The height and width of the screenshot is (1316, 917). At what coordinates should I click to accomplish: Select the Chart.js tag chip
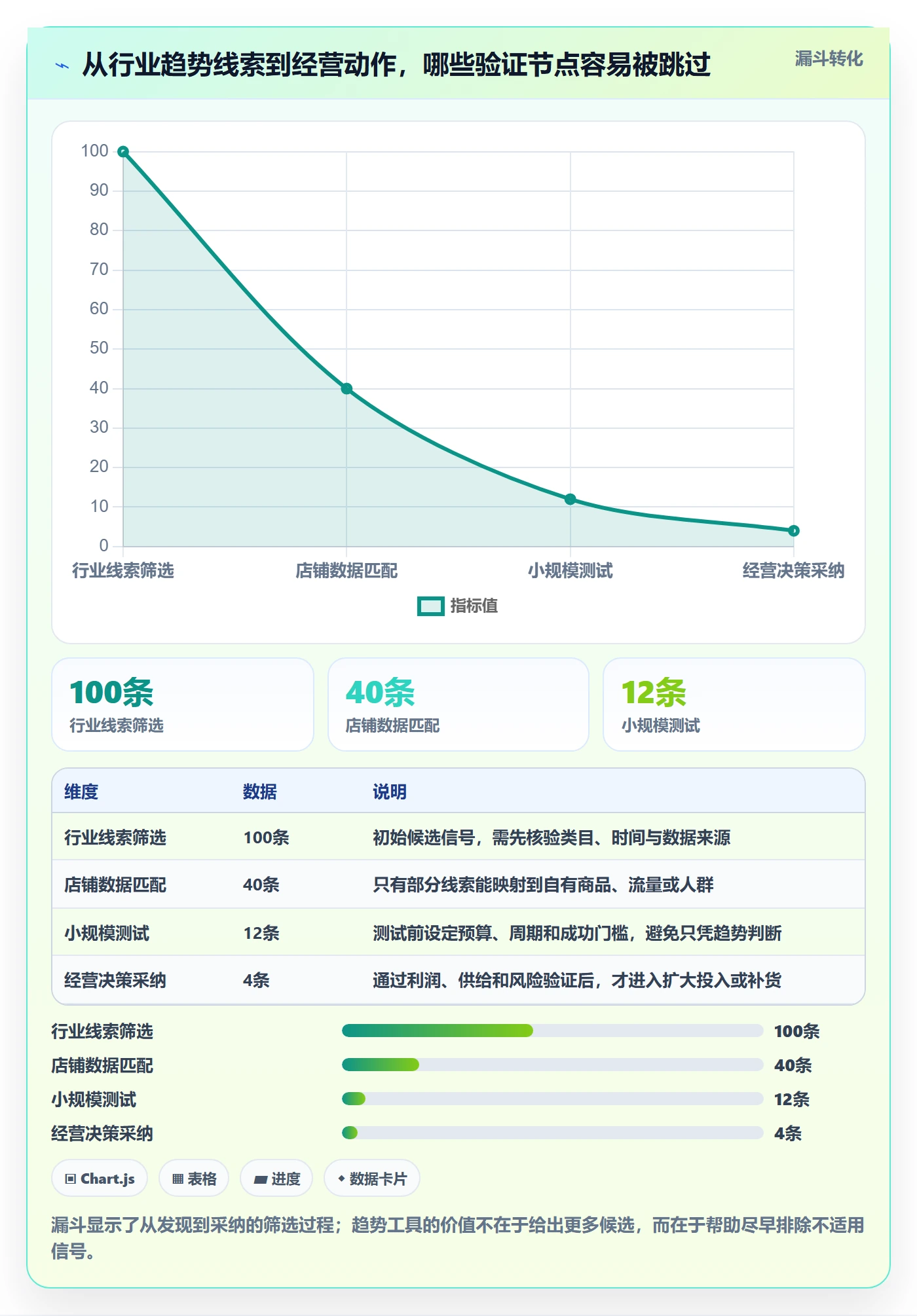(100, 1179)
